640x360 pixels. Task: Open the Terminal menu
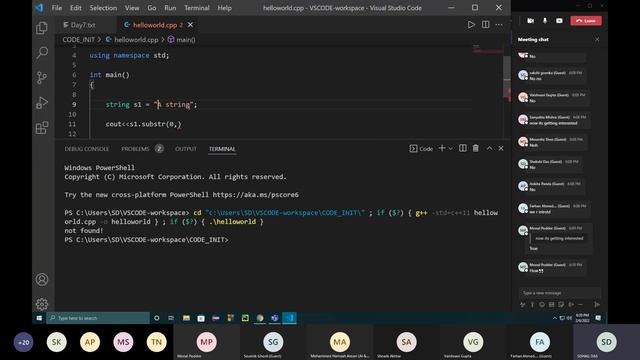click(x=197, y=8)
